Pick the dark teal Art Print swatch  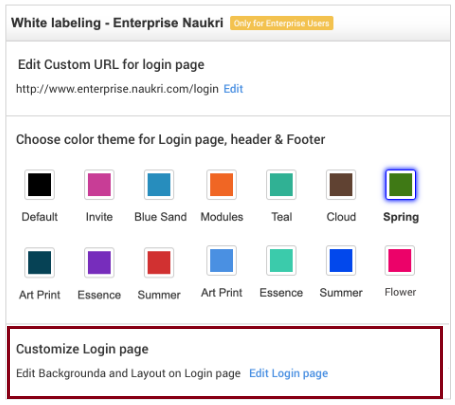39,262
